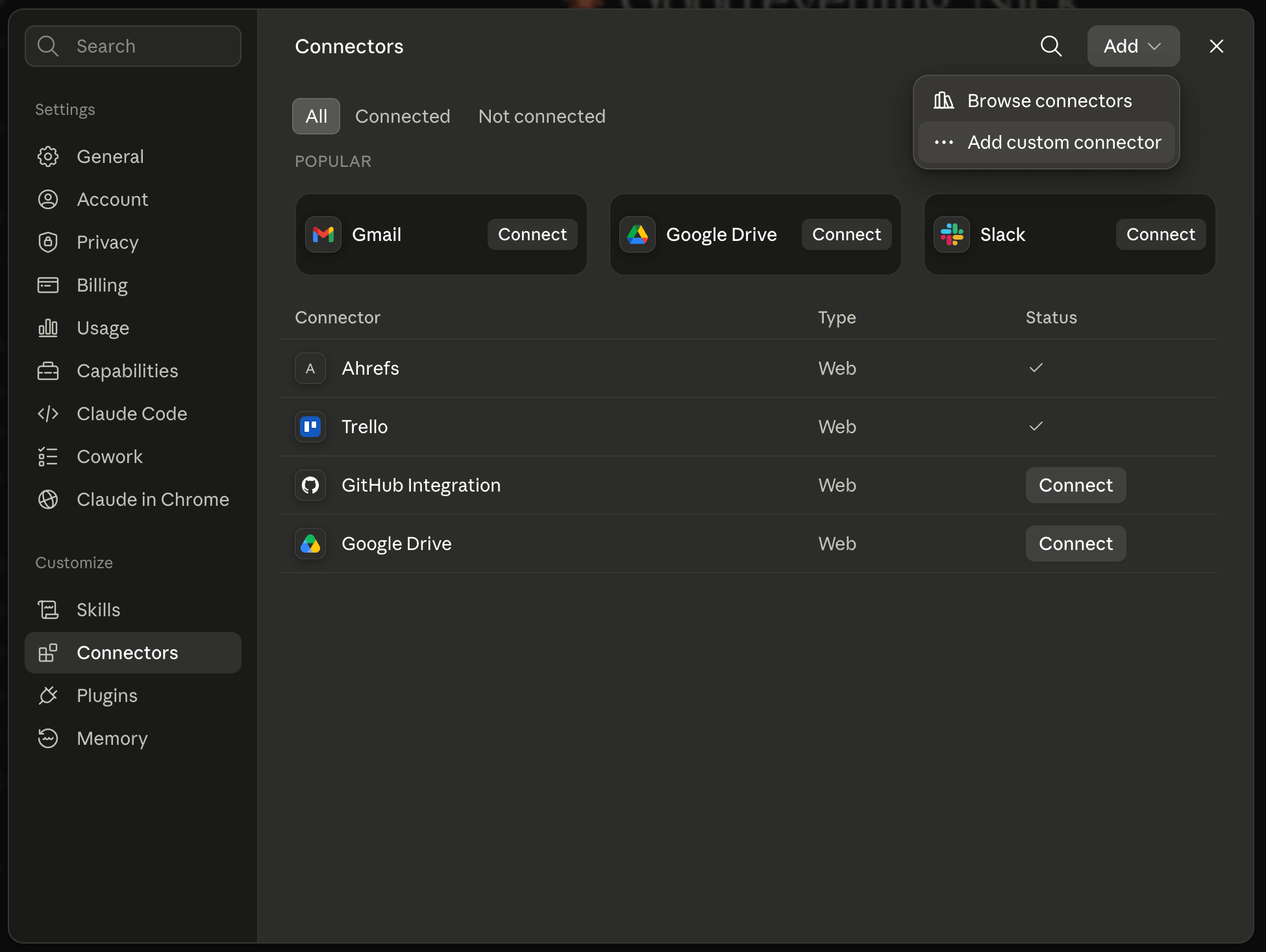Click the Slack logo icon
The image size is (1266, 952).
(952, 234)
